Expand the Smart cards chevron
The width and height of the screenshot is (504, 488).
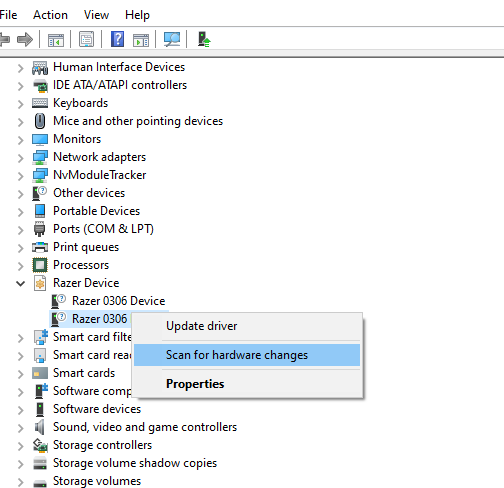pyautogui.click(x=21, y=374)
